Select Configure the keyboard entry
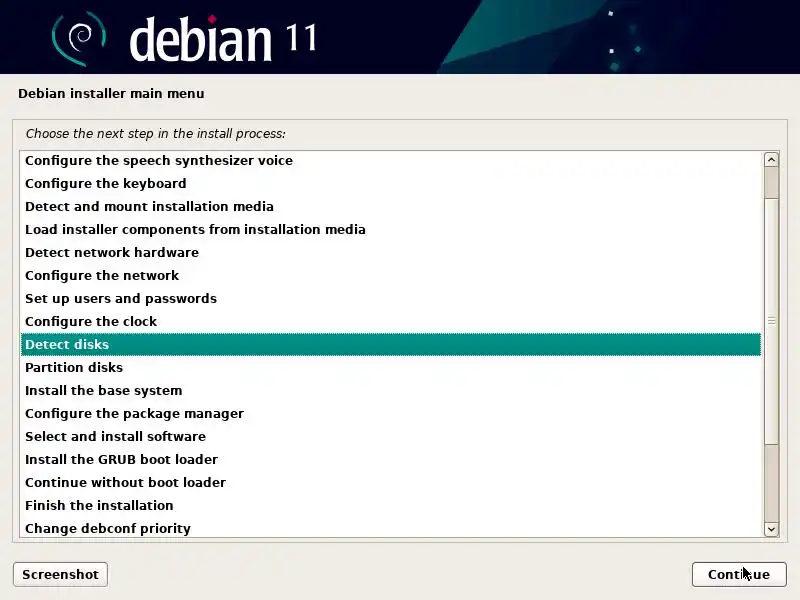Screen dimensions: 800x600 (391, 183)
